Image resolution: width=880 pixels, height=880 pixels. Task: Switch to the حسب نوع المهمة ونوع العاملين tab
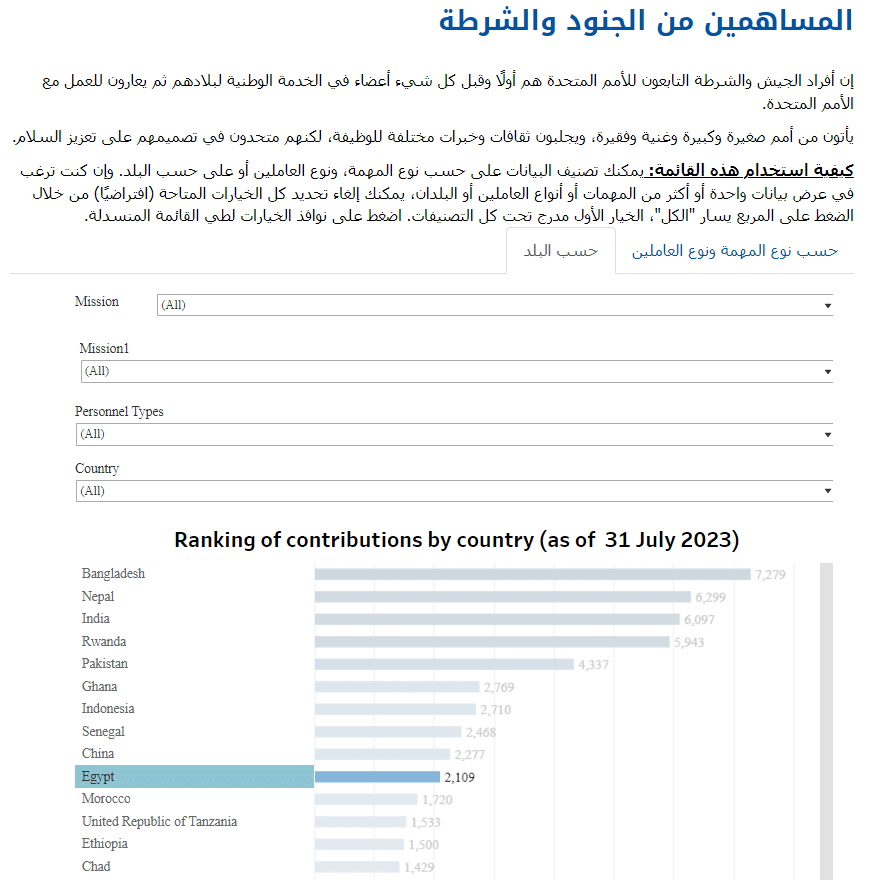pos(734,252)
